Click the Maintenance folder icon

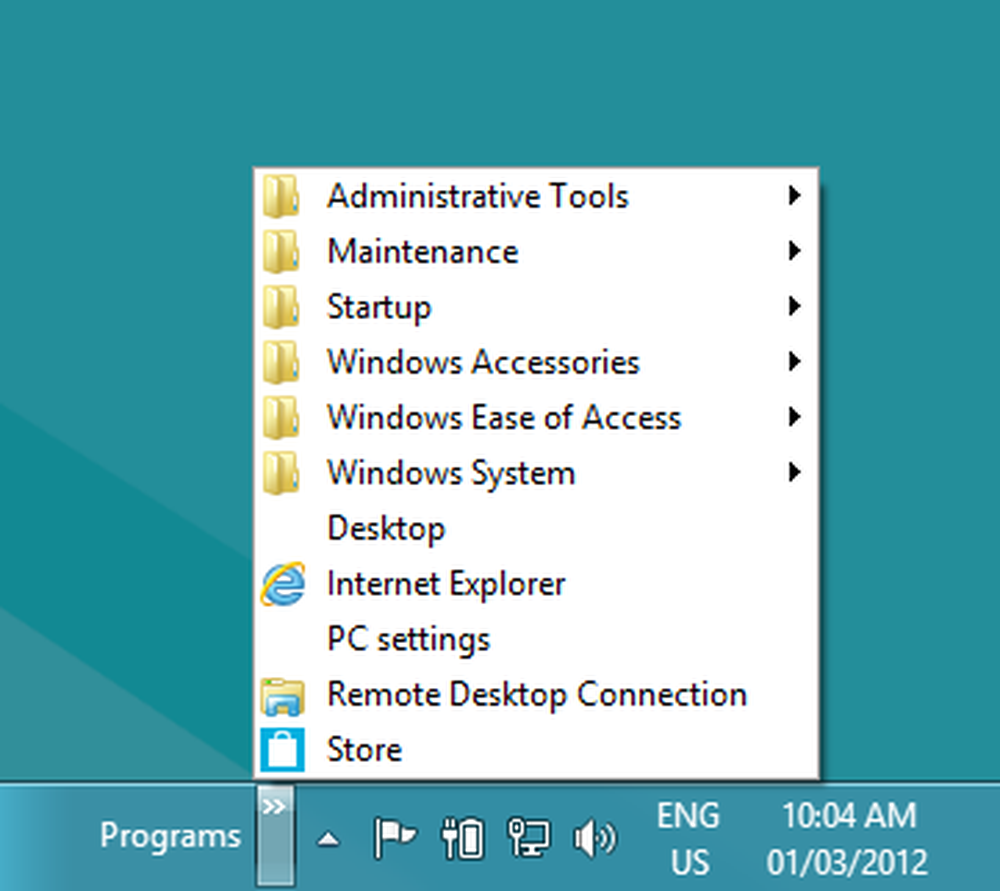coord(281,251)
